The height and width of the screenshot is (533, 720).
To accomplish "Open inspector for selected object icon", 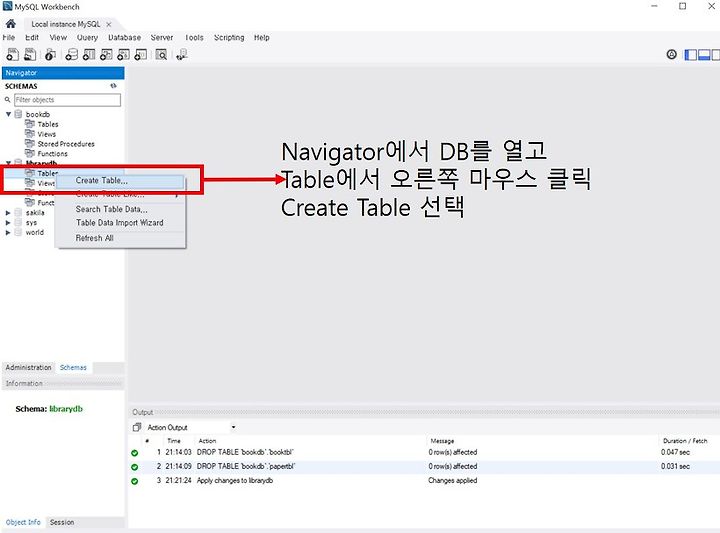I will coord(50,55).
